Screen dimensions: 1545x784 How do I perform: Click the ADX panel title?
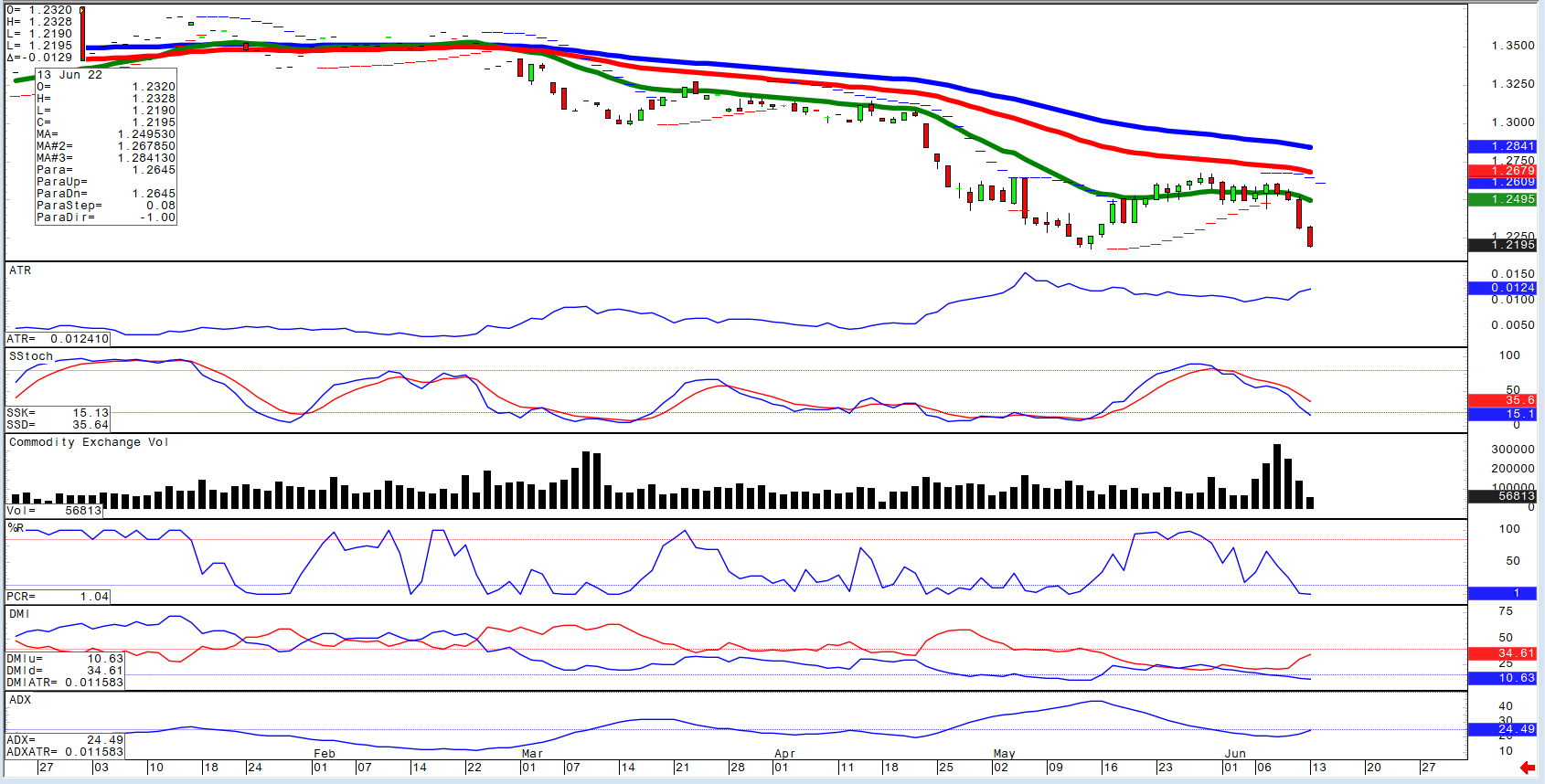[20, 700]
